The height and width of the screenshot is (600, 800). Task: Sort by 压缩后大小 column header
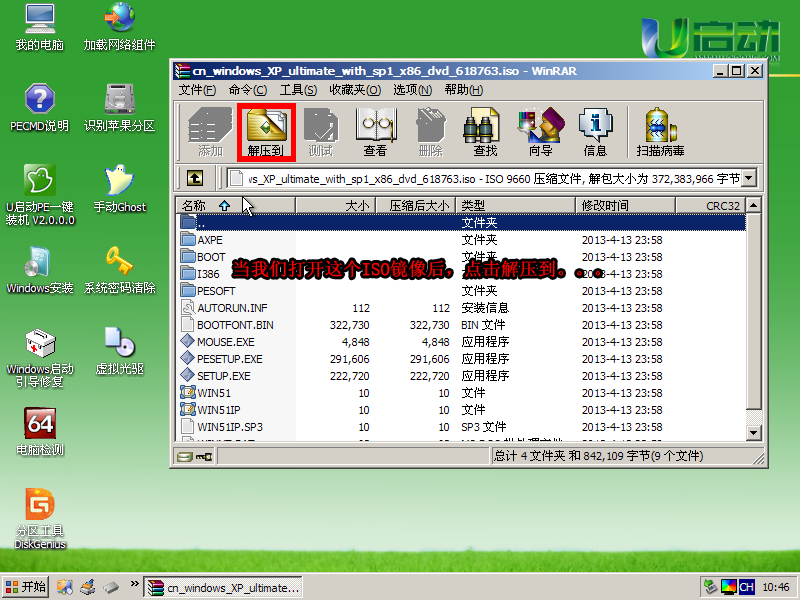click(416, 206)
